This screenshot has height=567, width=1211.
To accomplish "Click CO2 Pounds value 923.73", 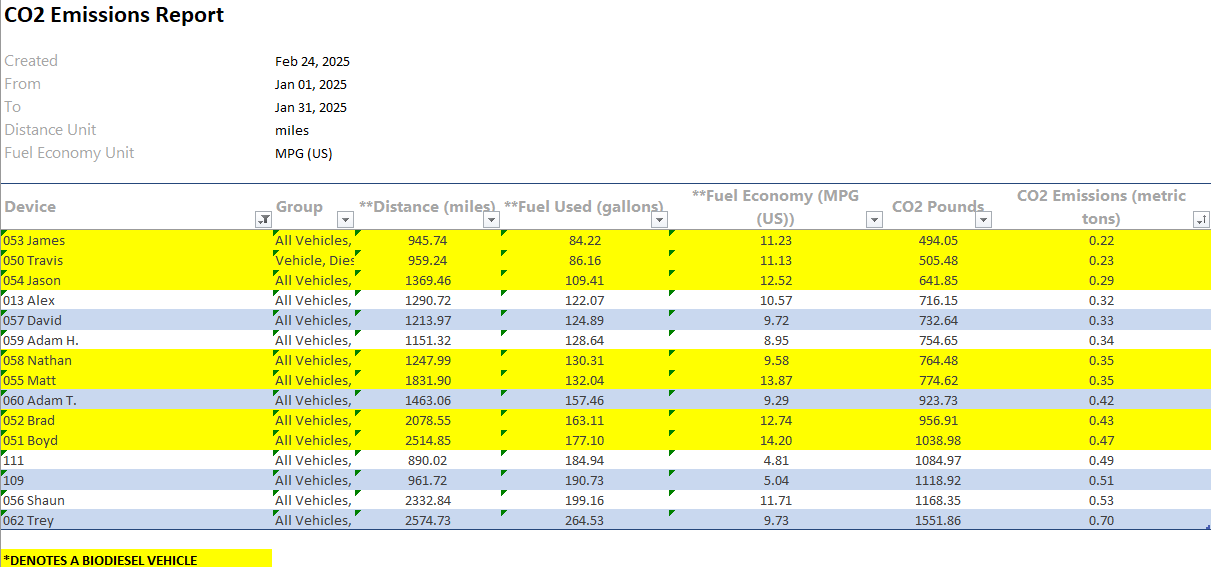I will 938,400.
